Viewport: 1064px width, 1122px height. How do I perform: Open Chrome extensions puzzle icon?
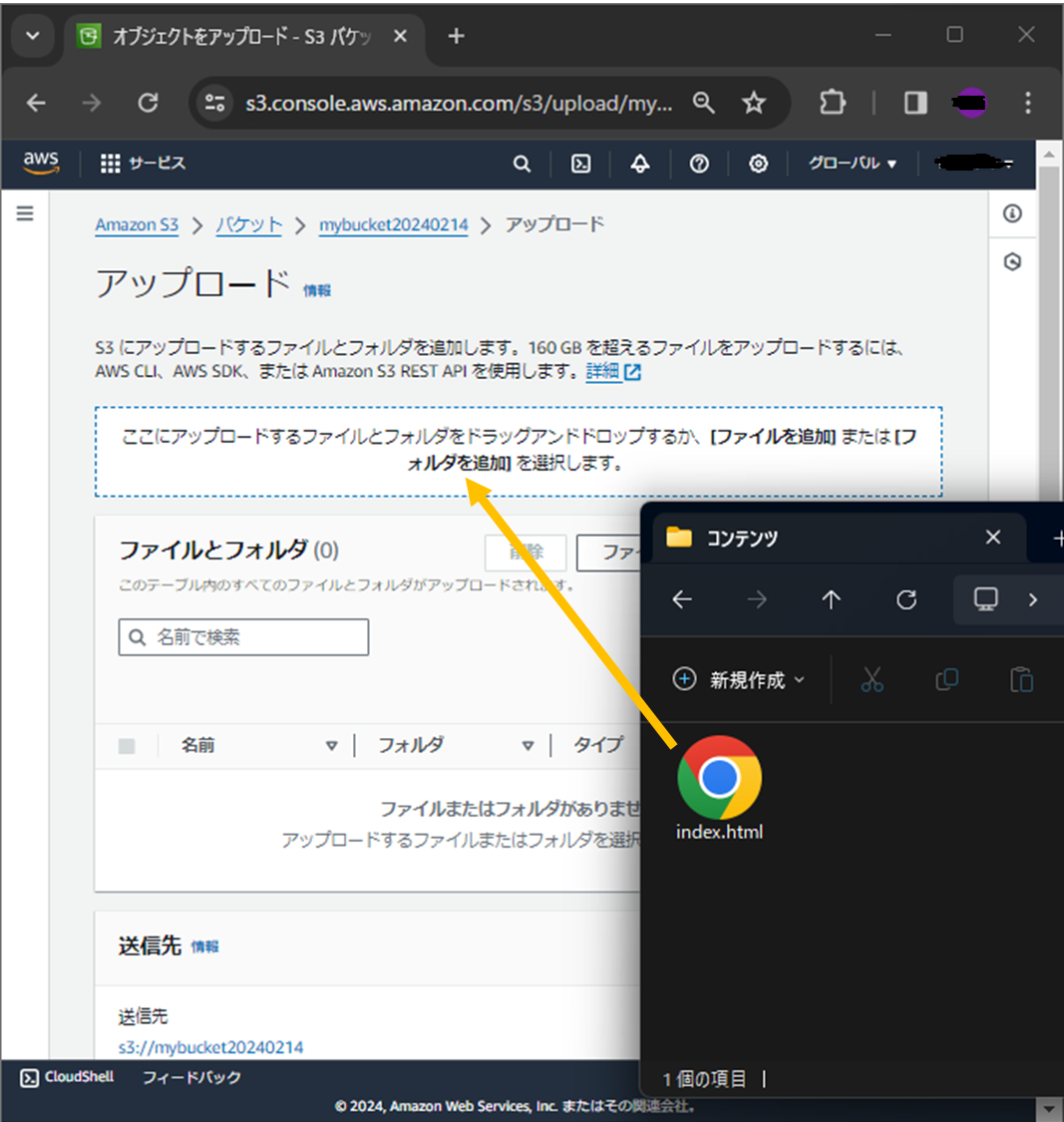point(833,103)
